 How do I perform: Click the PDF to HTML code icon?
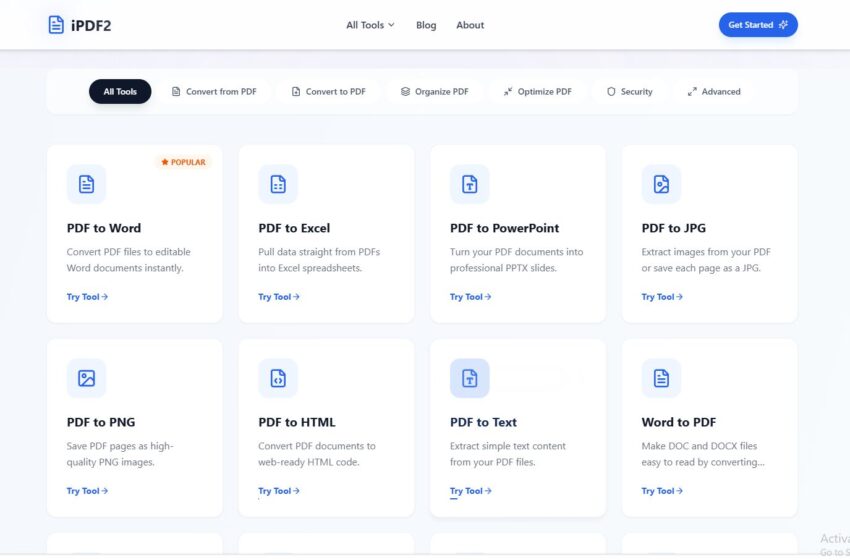[278, 378]
